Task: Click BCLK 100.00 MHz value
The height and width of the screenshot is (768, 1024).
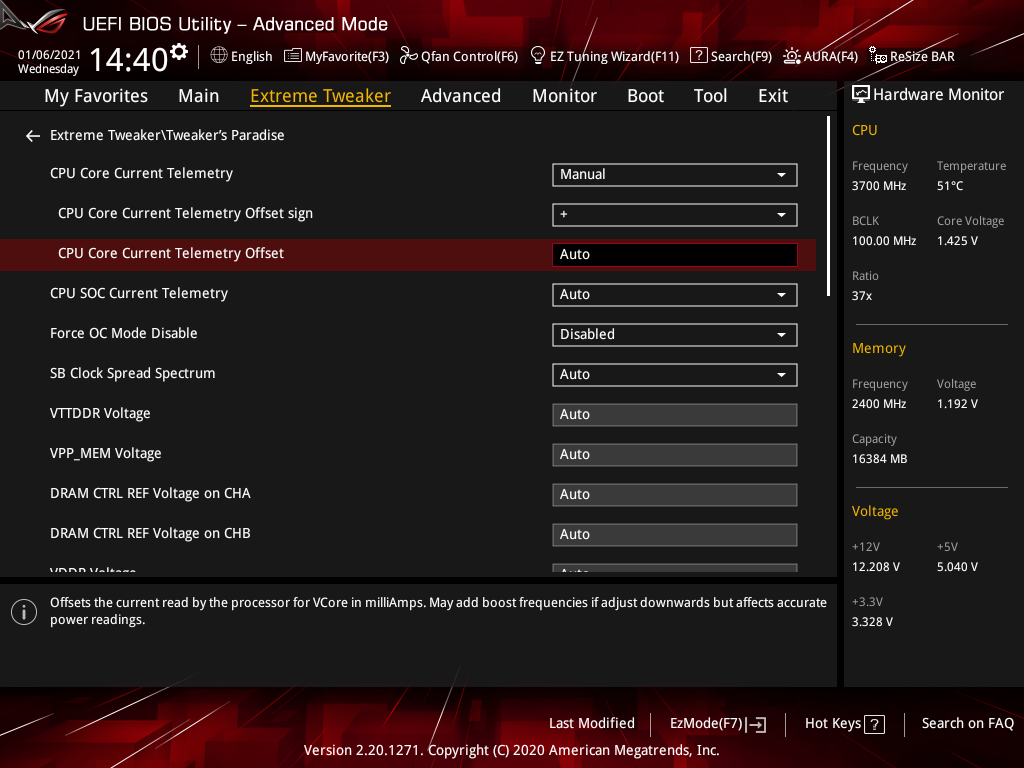Action: coord(884,241)
